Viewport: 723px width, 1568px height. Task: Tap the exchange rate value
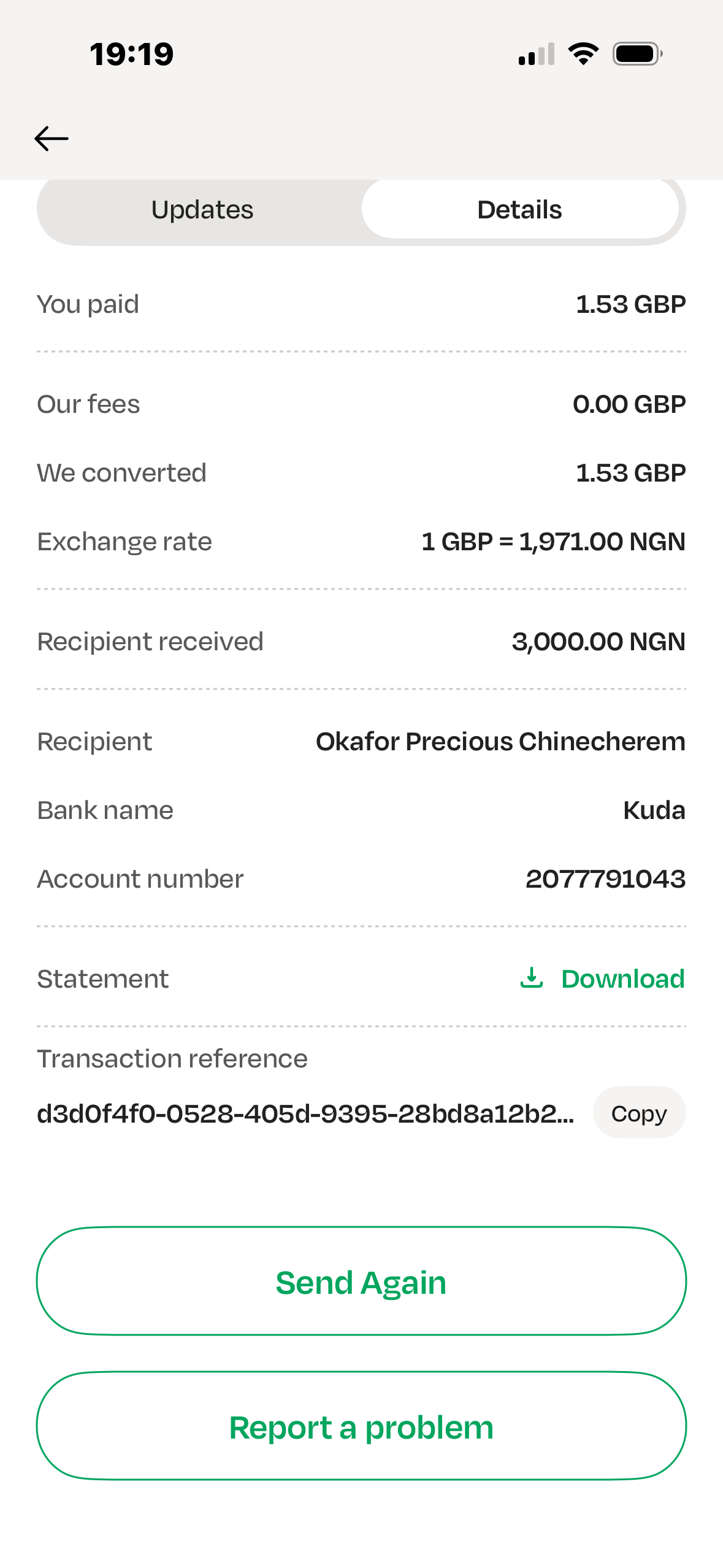(x=553, y=542)
